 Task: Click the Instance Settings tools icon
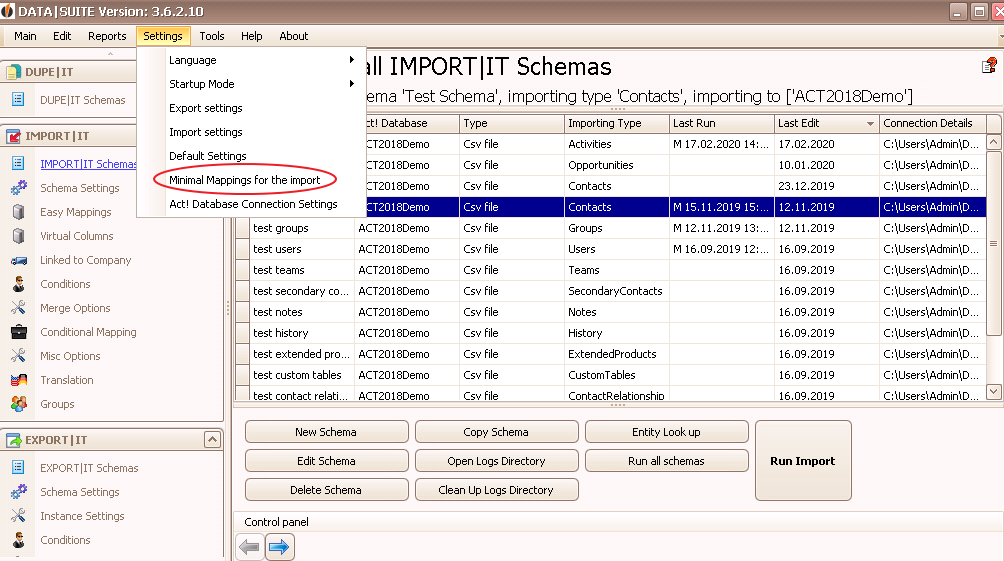click(19, 516)
